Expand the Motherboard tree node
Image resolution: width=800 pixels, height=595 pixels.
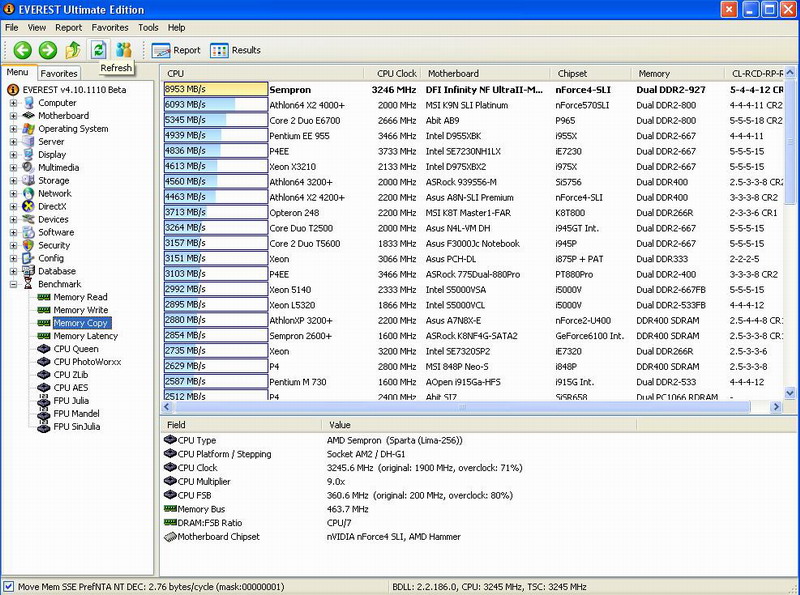pos(13,116)
